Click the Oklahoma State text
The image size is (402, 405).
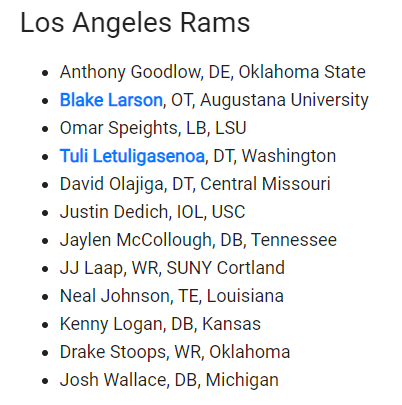pyautogui.click(x=302, y=72)
